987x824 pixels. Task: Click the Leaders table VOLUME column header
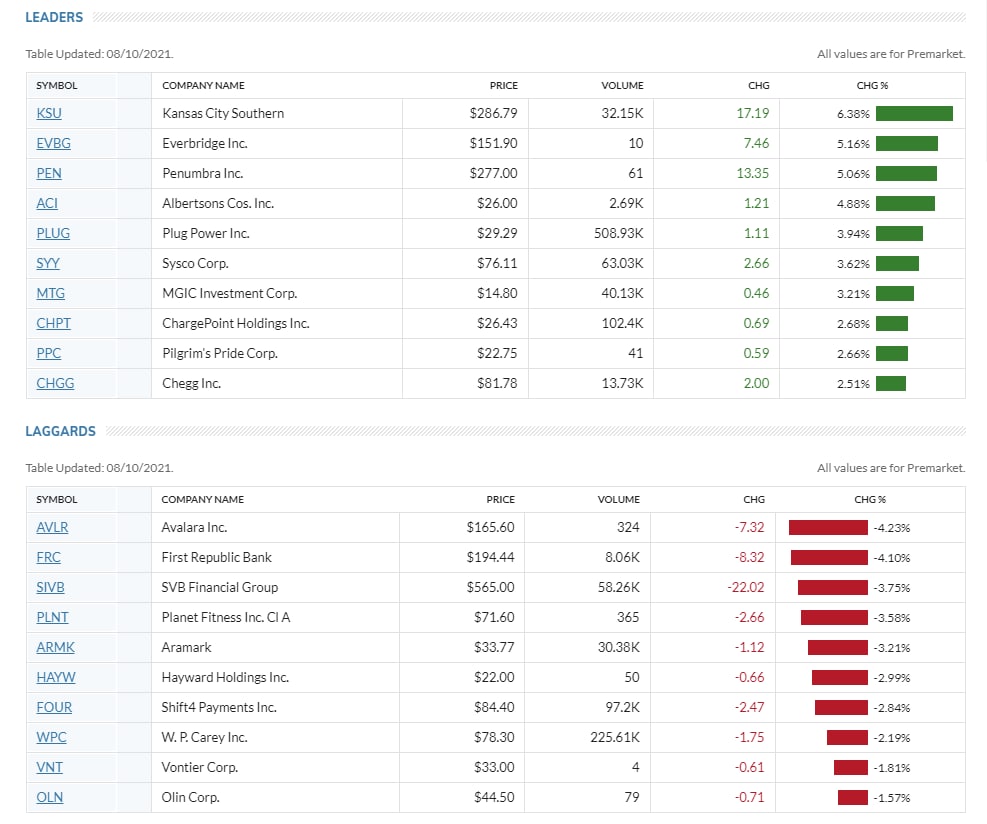[x=622, y=86]
